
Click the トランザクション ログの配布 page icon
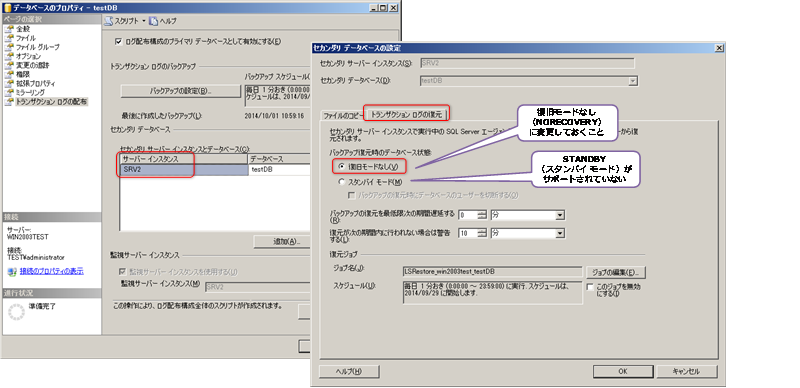click(x=9, y=102)
